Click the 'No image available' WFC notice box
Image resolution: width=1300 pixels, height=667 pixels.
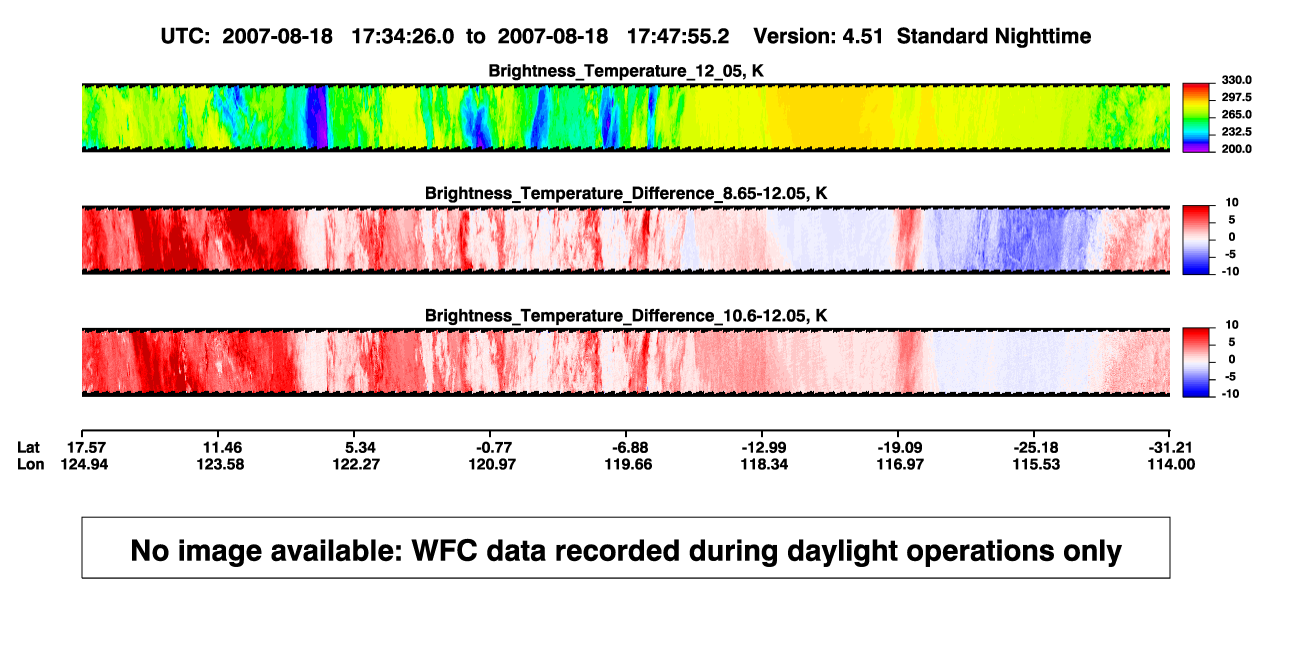[626, 548]
